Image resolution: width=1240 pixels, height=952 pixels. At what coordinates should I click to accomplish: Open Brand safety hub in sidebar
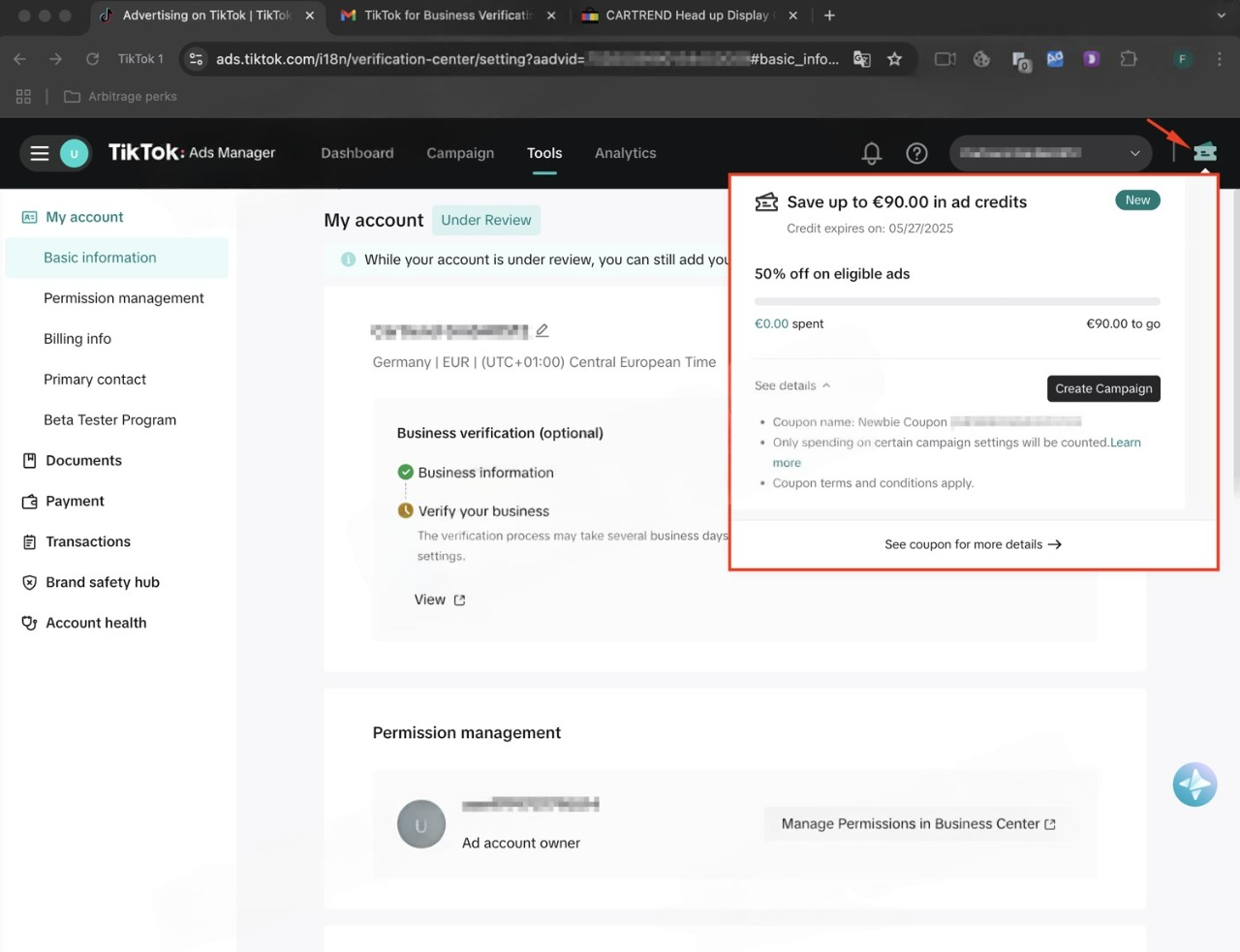click(x=103, y=583)
